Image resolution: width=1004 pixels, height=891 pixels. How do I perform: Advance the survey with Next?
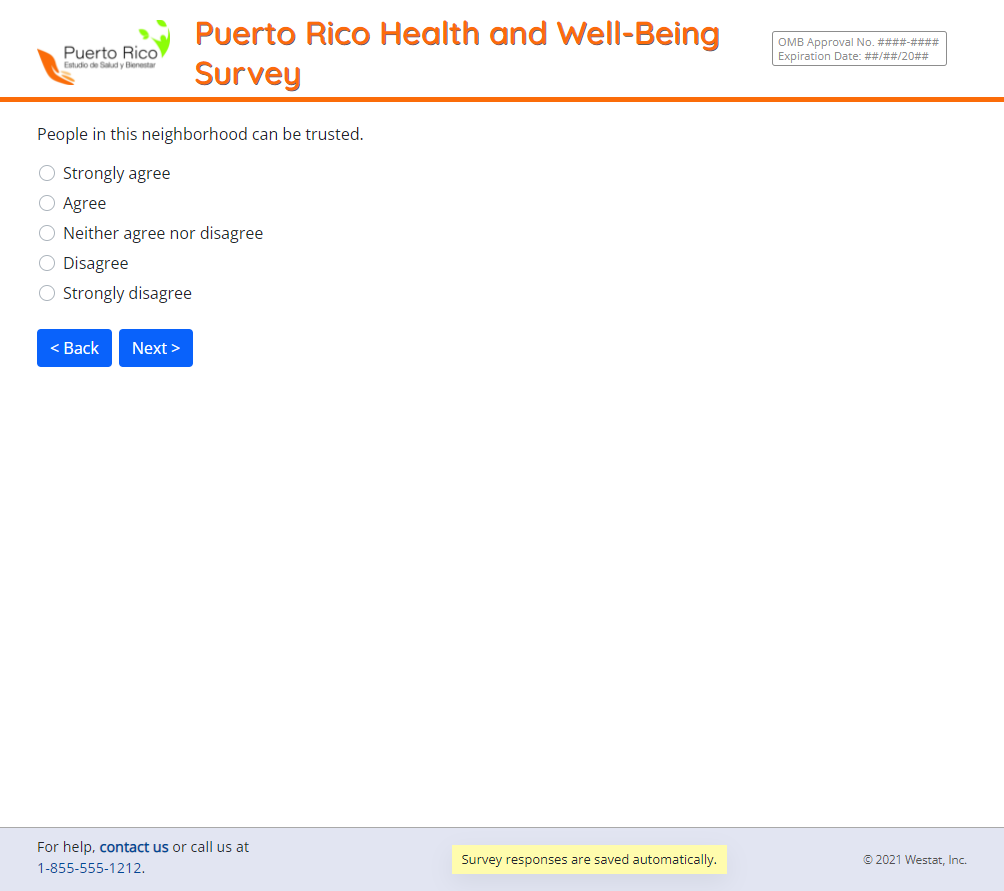[156, 348]
